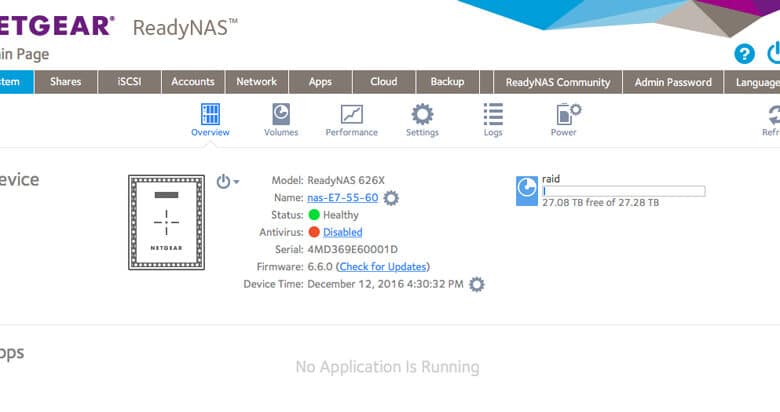
Task: Expand the device power dropdown arrow
Action: point(236,182)
